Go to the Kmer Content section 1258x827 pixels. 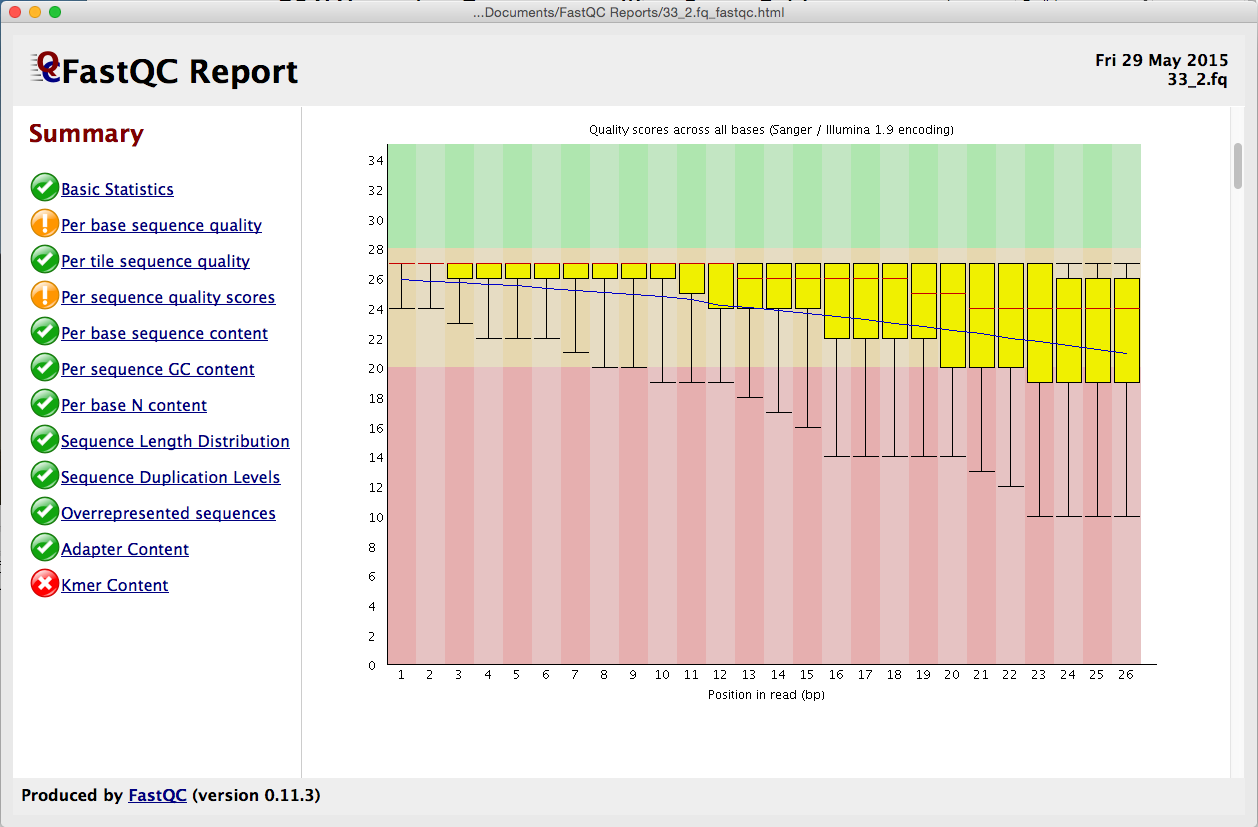(115, 585)
